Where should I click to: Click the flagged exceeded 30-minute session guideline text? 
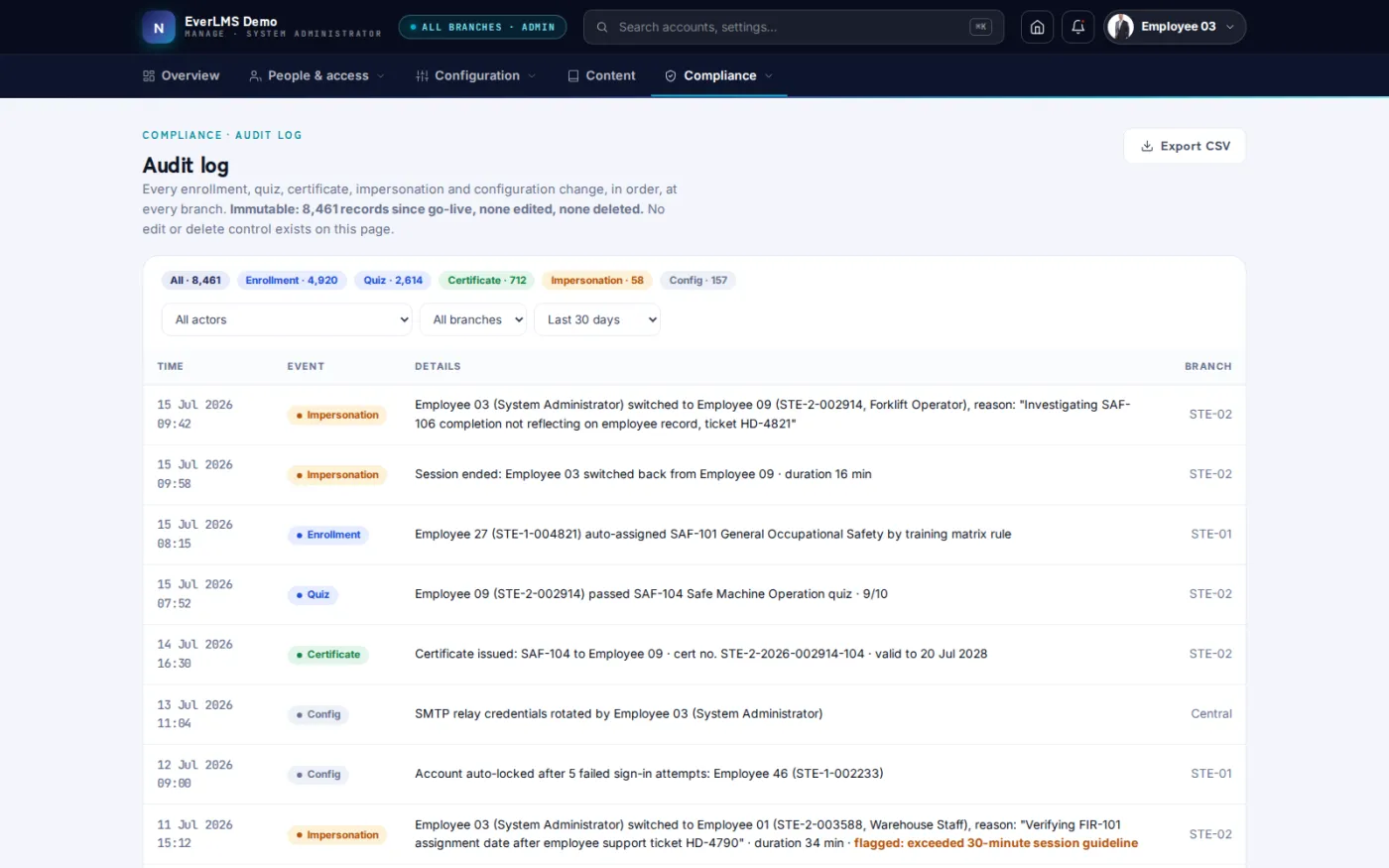(x=996, y=843)
